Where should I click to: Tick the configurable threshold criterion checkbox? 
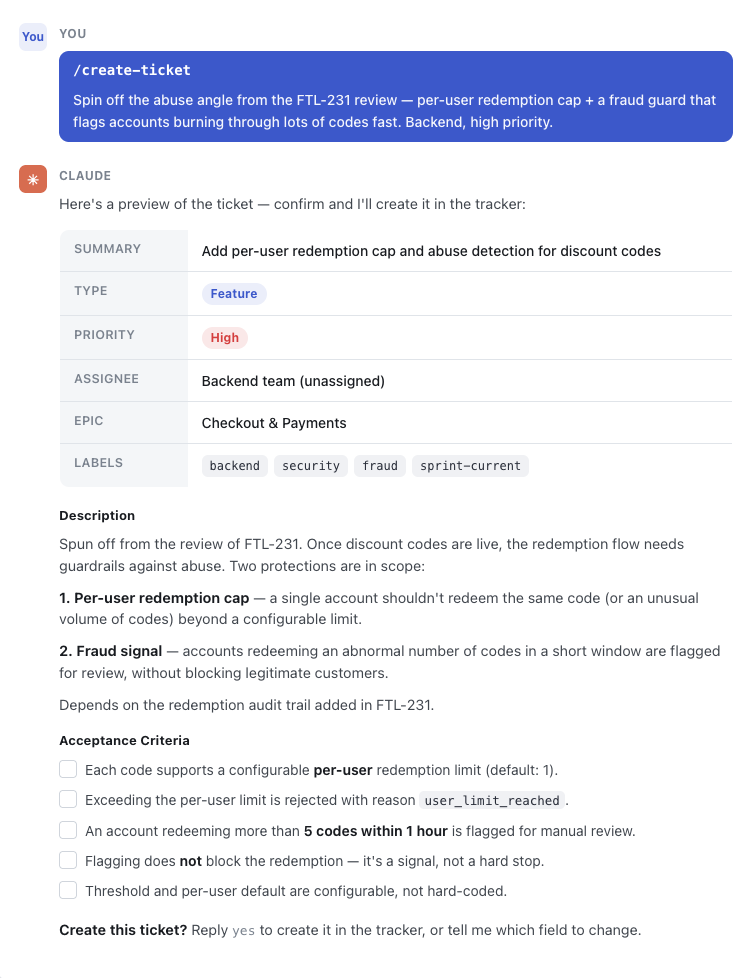(x=68, y=890)
